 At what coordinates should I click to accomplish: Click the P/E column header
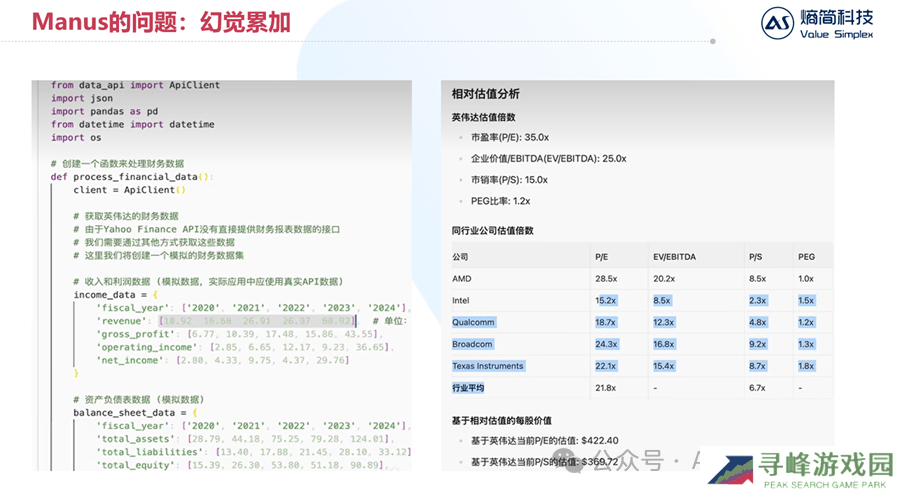pyautogui.click(x=602, y=257)
